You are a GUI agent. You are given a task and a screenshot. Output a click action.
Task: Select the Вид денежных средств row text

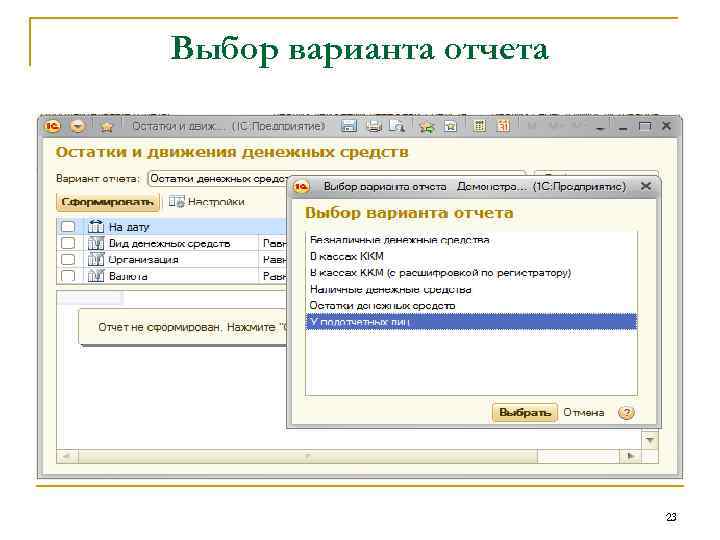169,244
